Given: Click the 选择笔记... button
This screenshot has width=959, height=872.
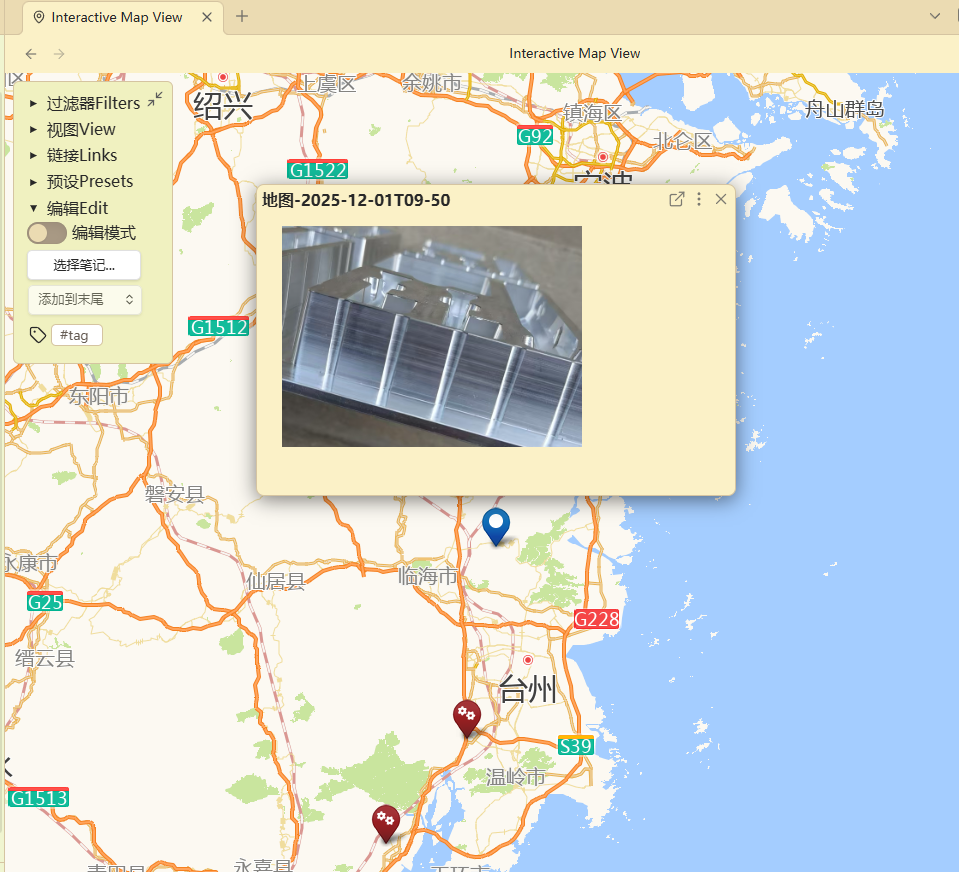Looking at the screenshot, I should tap(84, 265).
